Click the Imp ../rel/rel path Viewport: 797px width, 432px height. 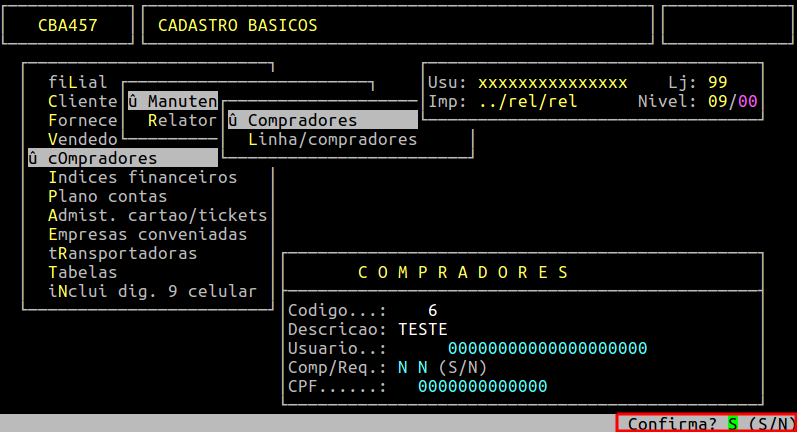click(528, 101)
